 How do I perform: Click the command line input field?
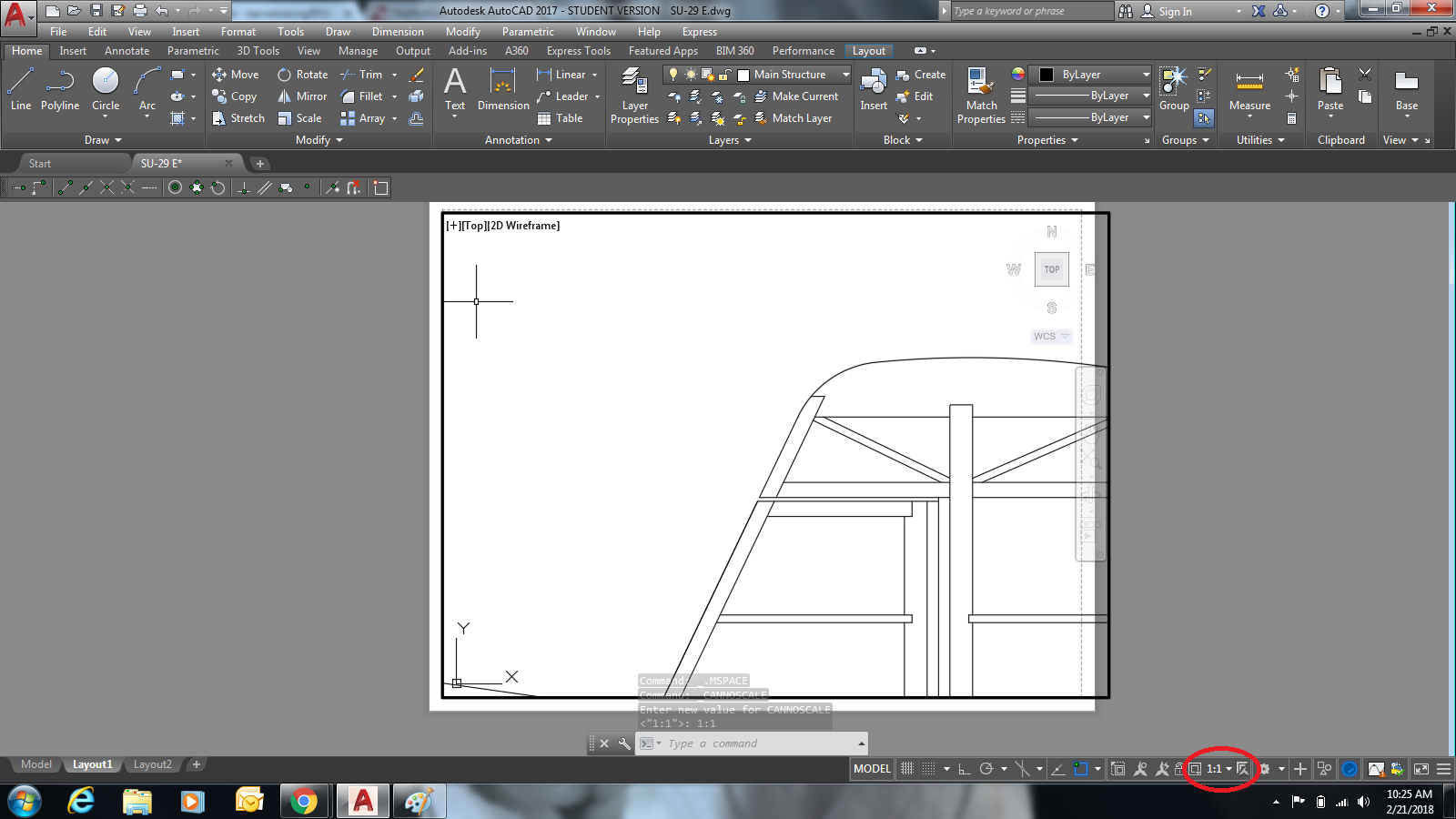(760, 743)
